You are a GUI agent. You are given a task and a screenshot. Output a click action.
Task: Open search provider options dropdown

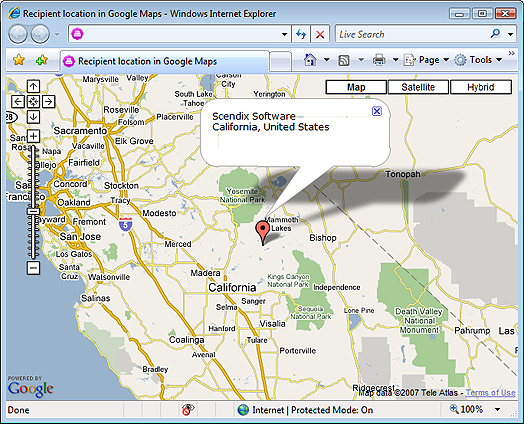pos(510,34)
